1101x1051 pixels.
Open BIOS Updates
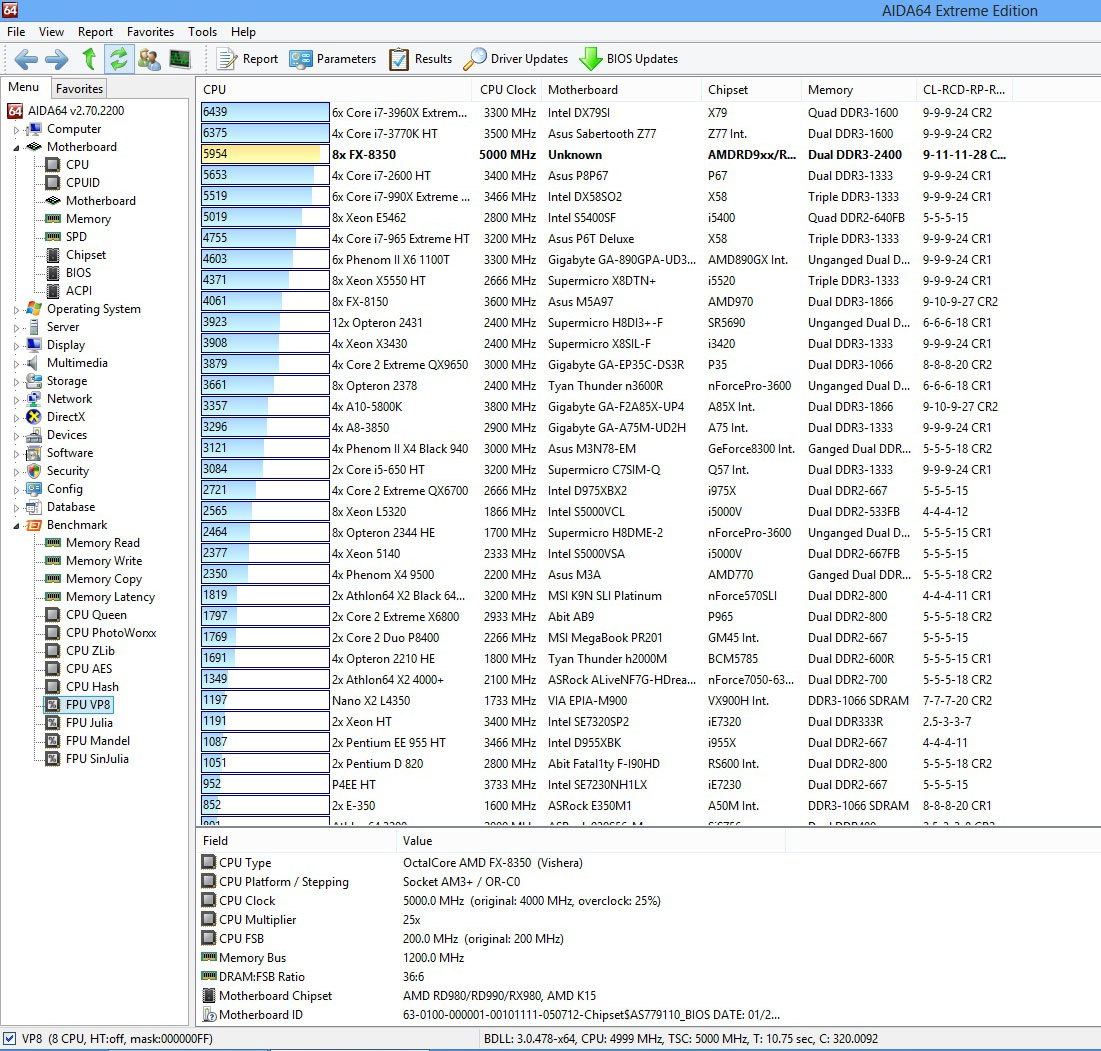coord(628,59)
